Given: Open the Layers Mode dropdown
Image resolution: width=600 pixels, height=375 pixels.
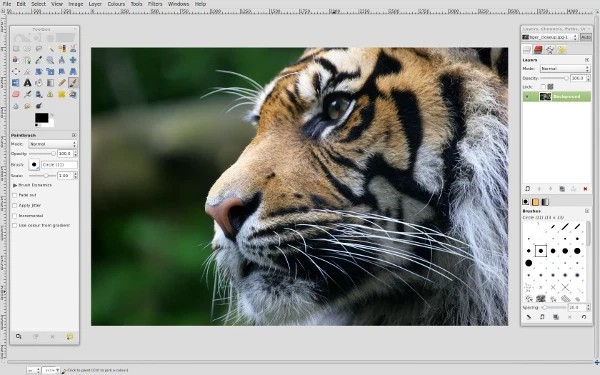Looking at the screenshot, I should pyautogui.click(x=565, y=68).
